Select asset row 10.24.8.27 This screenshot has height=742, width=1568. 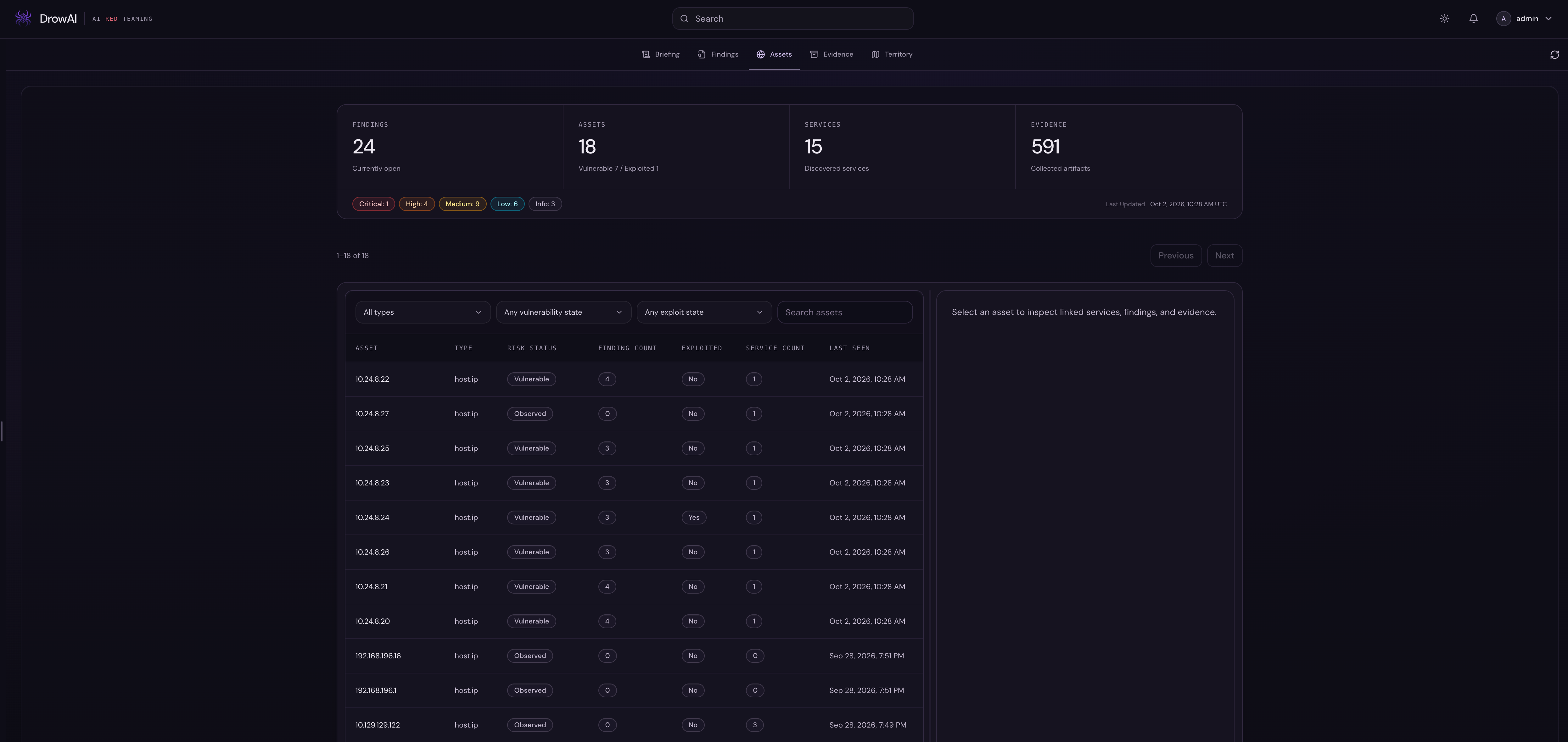[634, 413]
